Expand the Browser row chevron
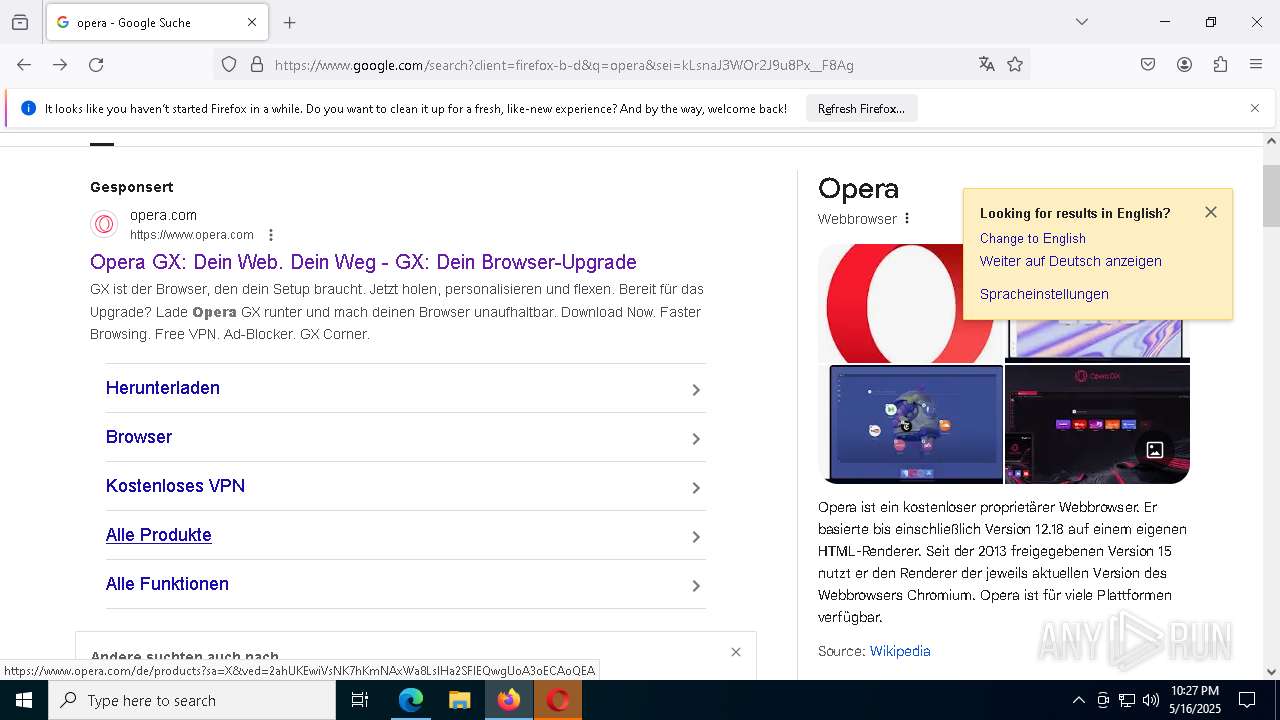The width and height of the screenshot is (1280, 720). click(696, 439)
